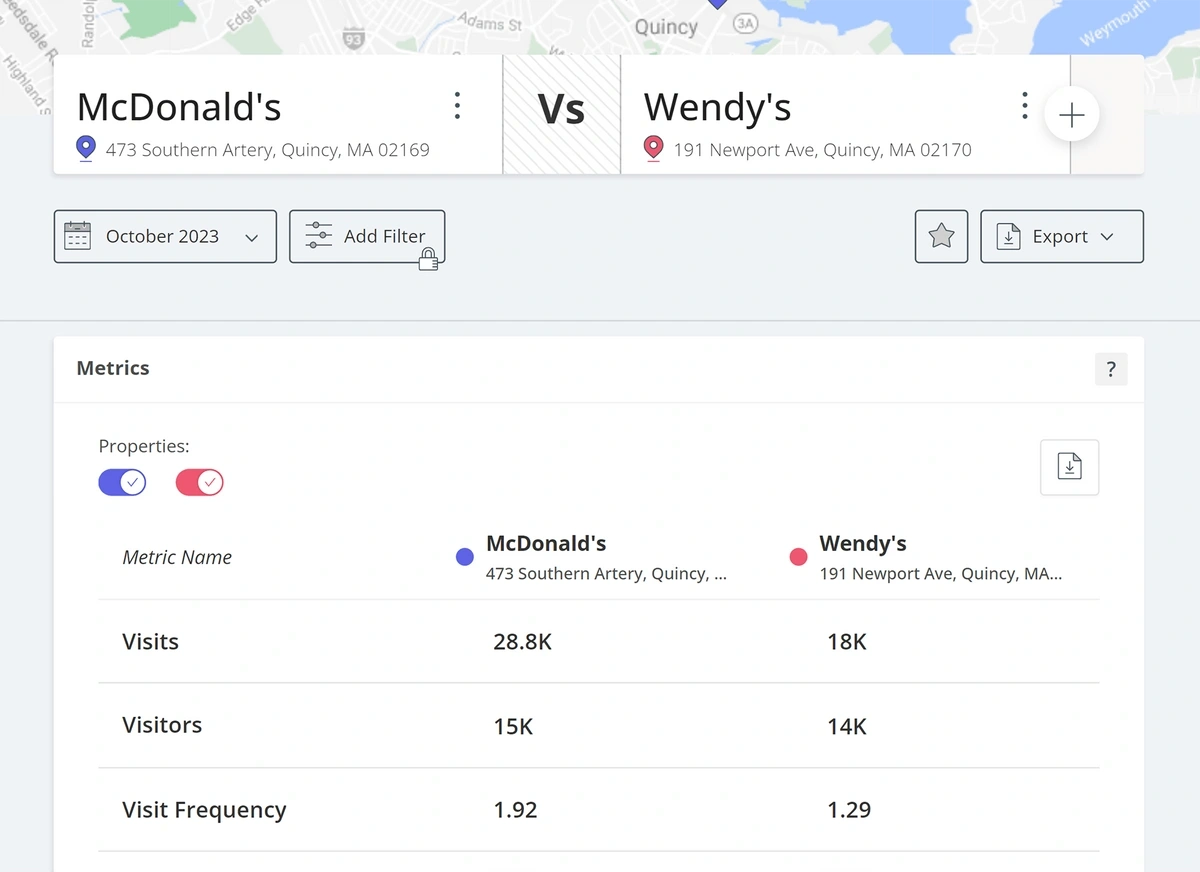Image resolution: width=1200 pixels, height=872 pixels.
Task: Click the Add Filter button
Action: (367, 237)
